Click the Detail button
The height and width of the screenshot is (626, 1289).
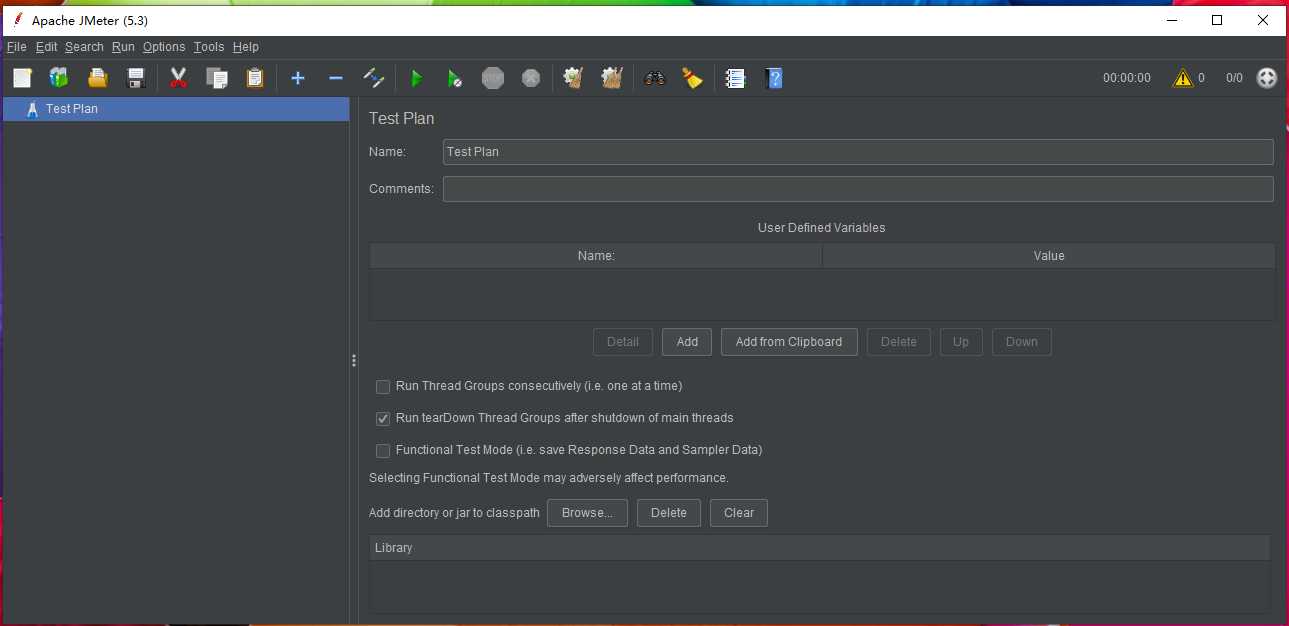pyautogui.click(x=623, y=342)
